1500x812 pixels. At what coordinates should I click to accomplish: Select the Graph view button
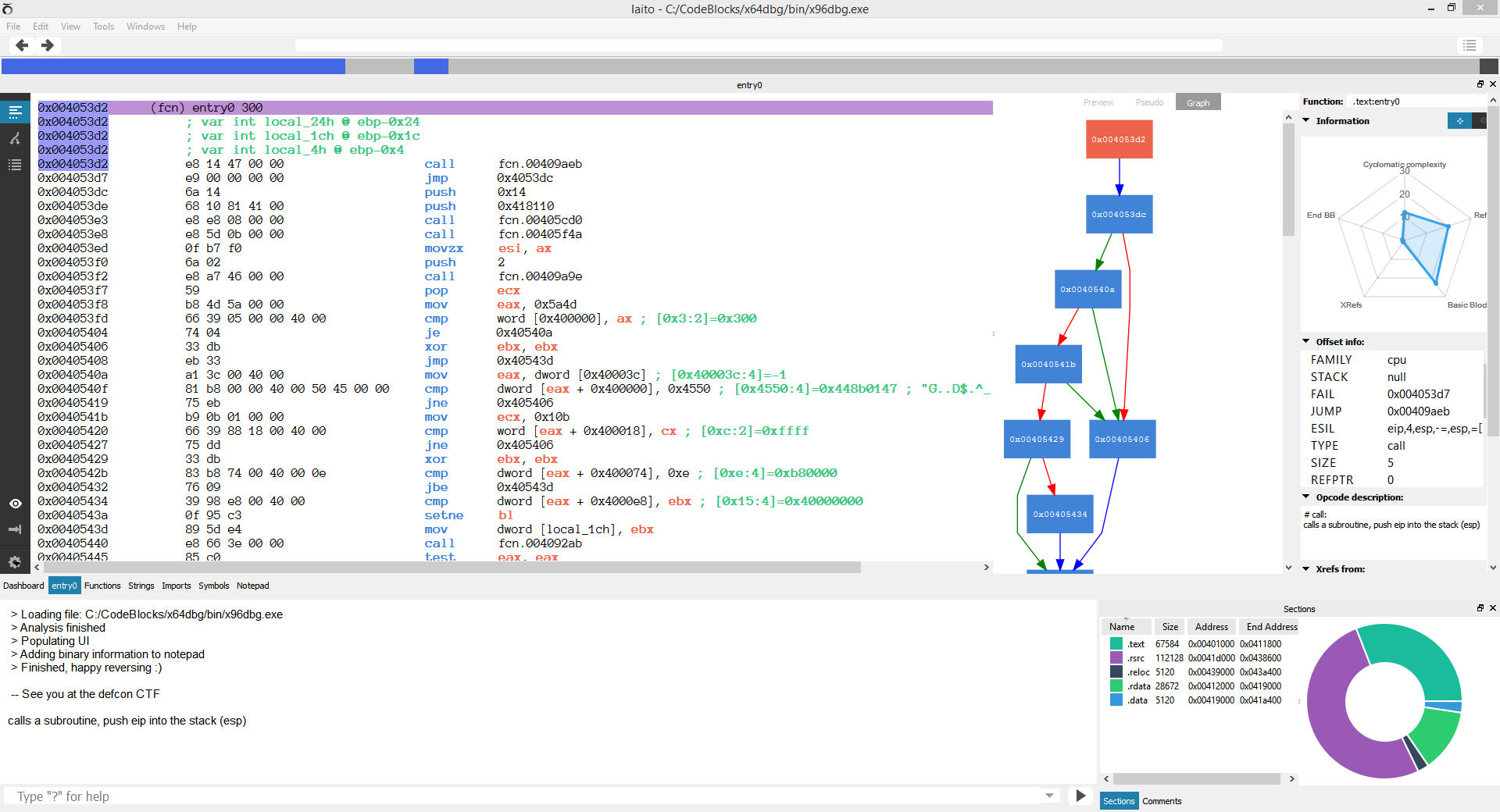(1198, 101)
